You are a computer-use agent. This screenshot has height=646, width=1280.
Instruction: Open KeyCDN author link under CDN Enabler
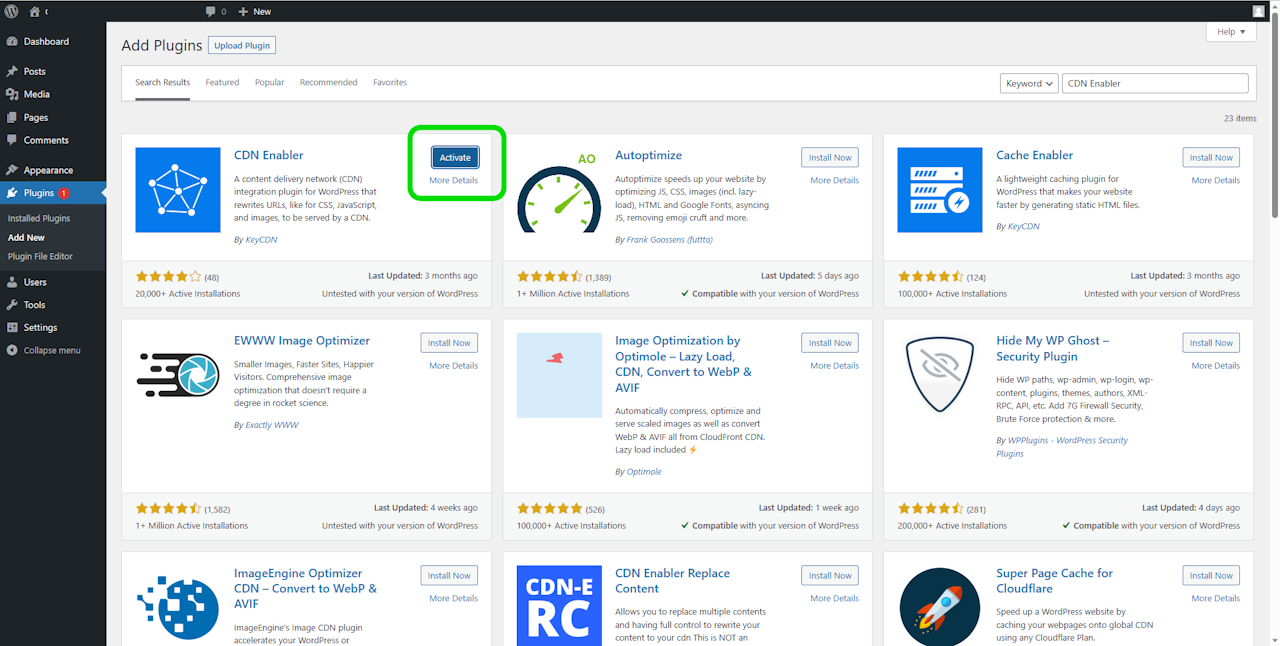pyautogui.click(x=260, y=241)
